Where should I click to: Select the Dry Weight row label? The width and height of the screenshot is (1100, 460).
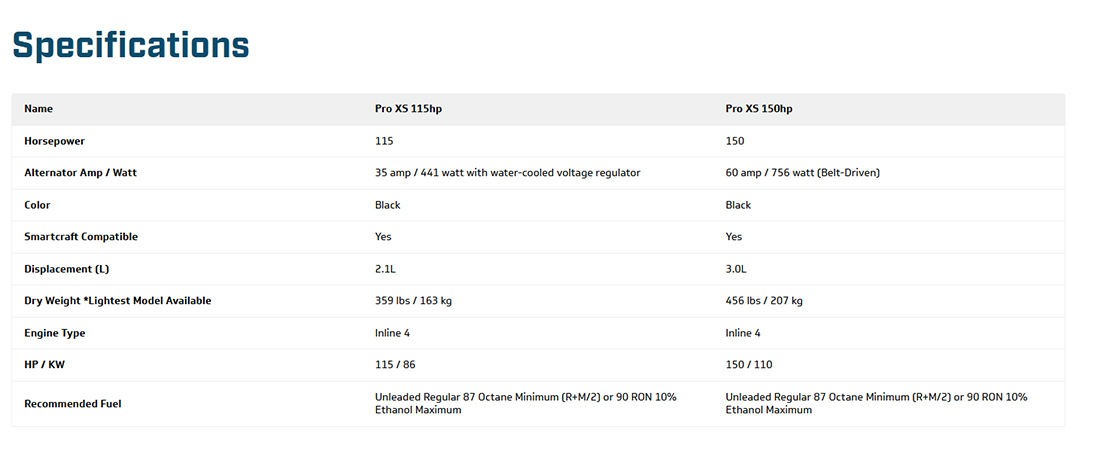click(118, 301)
